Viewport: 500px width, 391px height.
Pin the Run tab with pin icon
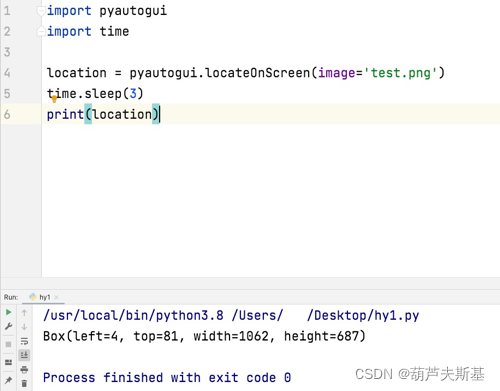[9, 380]
